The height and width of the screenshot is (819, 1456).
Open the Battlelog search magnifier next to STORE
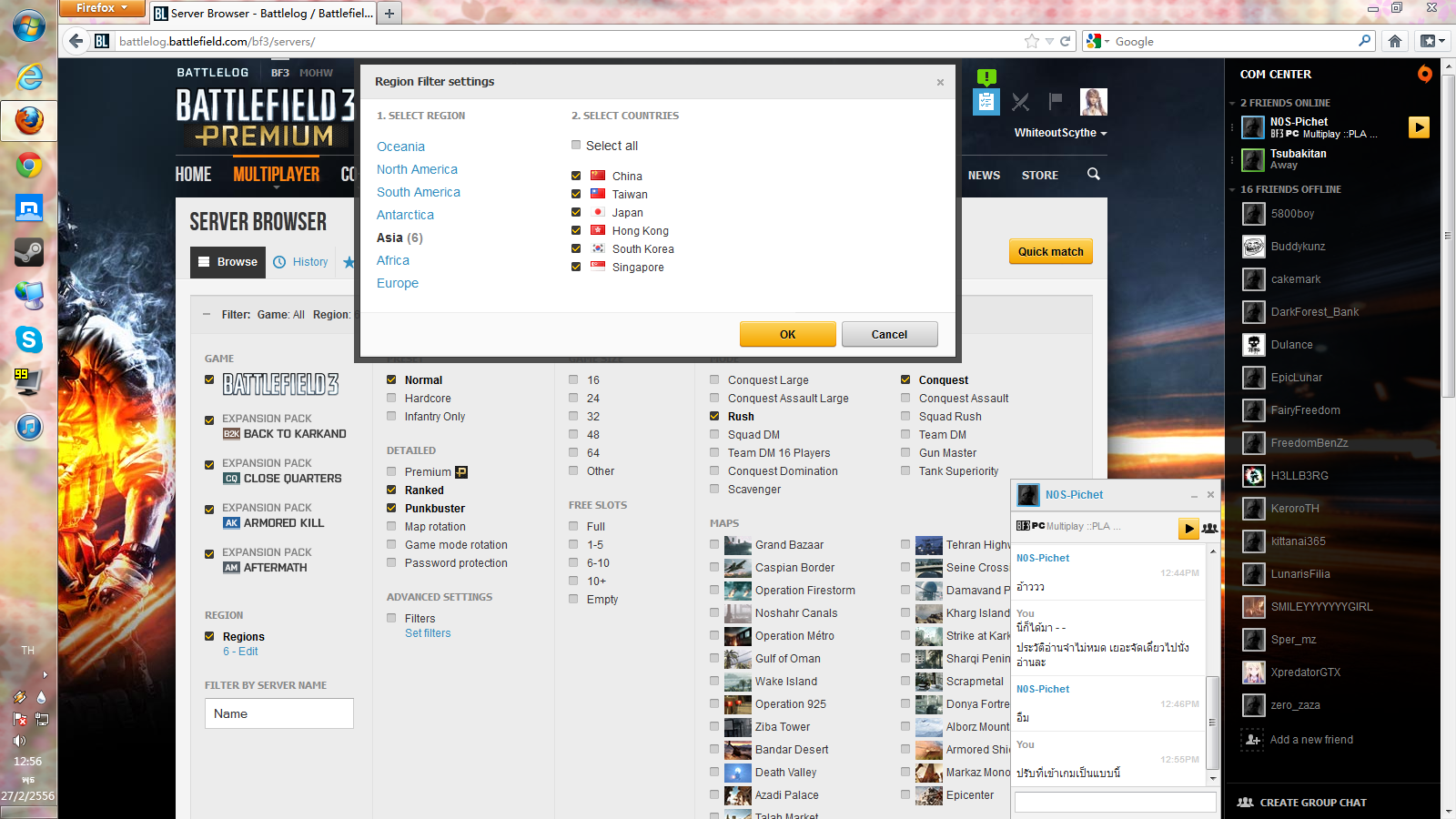[1094, 174]
